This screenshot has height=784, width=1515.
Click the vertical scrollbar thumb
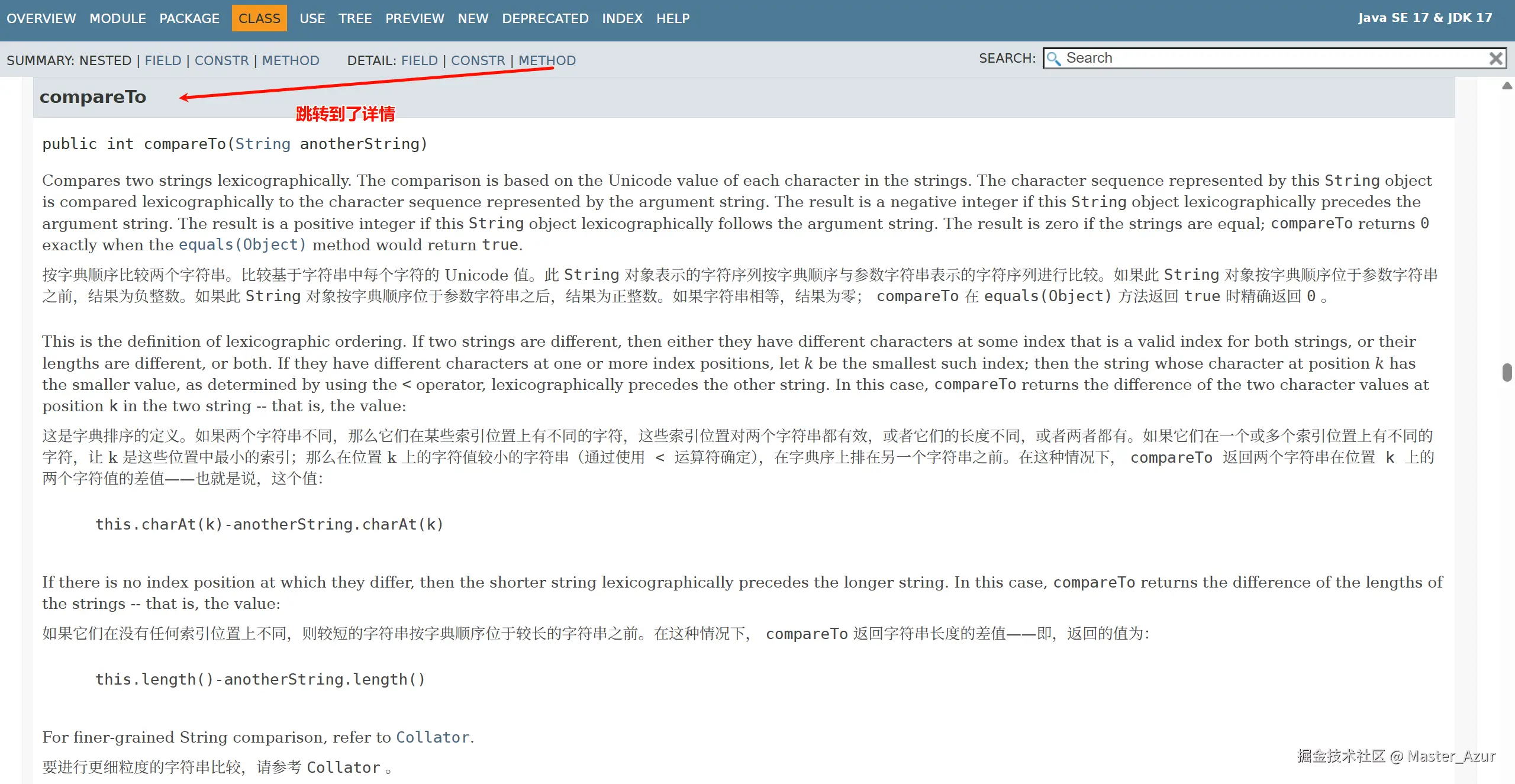[x=1507, y=373]
